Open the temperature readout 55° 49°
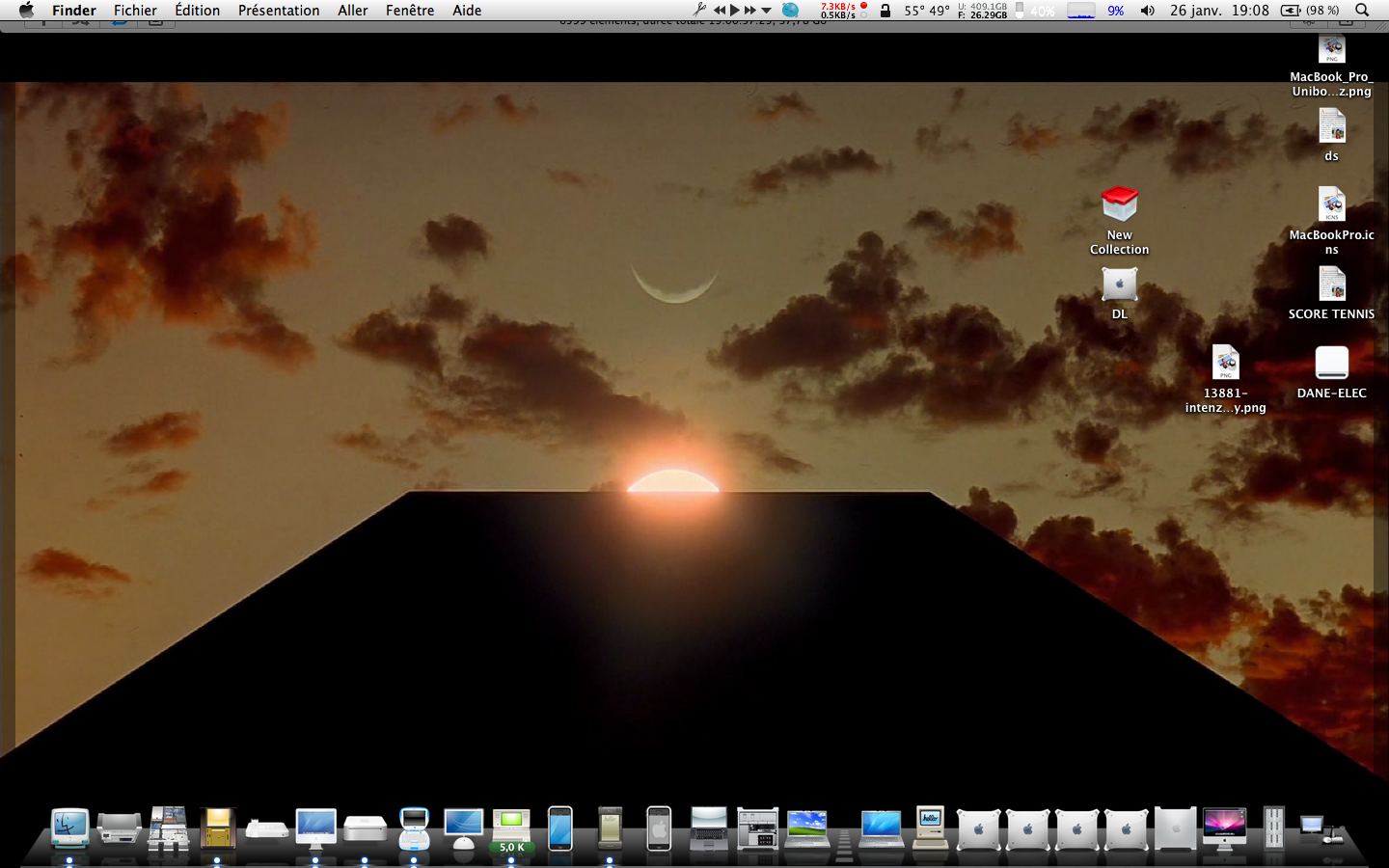 click(x=926, y=11)
